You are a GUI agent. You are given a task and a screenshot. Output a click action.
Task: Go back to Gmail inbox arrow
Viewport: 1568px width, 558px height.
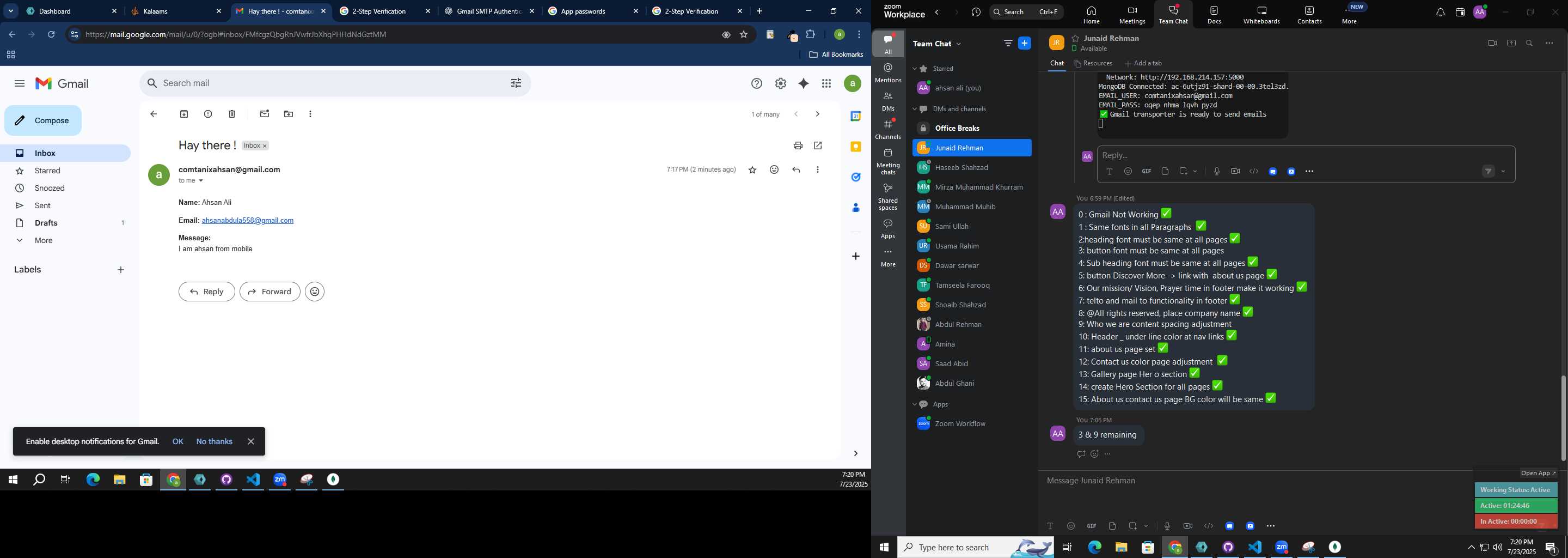click(154, 114)
